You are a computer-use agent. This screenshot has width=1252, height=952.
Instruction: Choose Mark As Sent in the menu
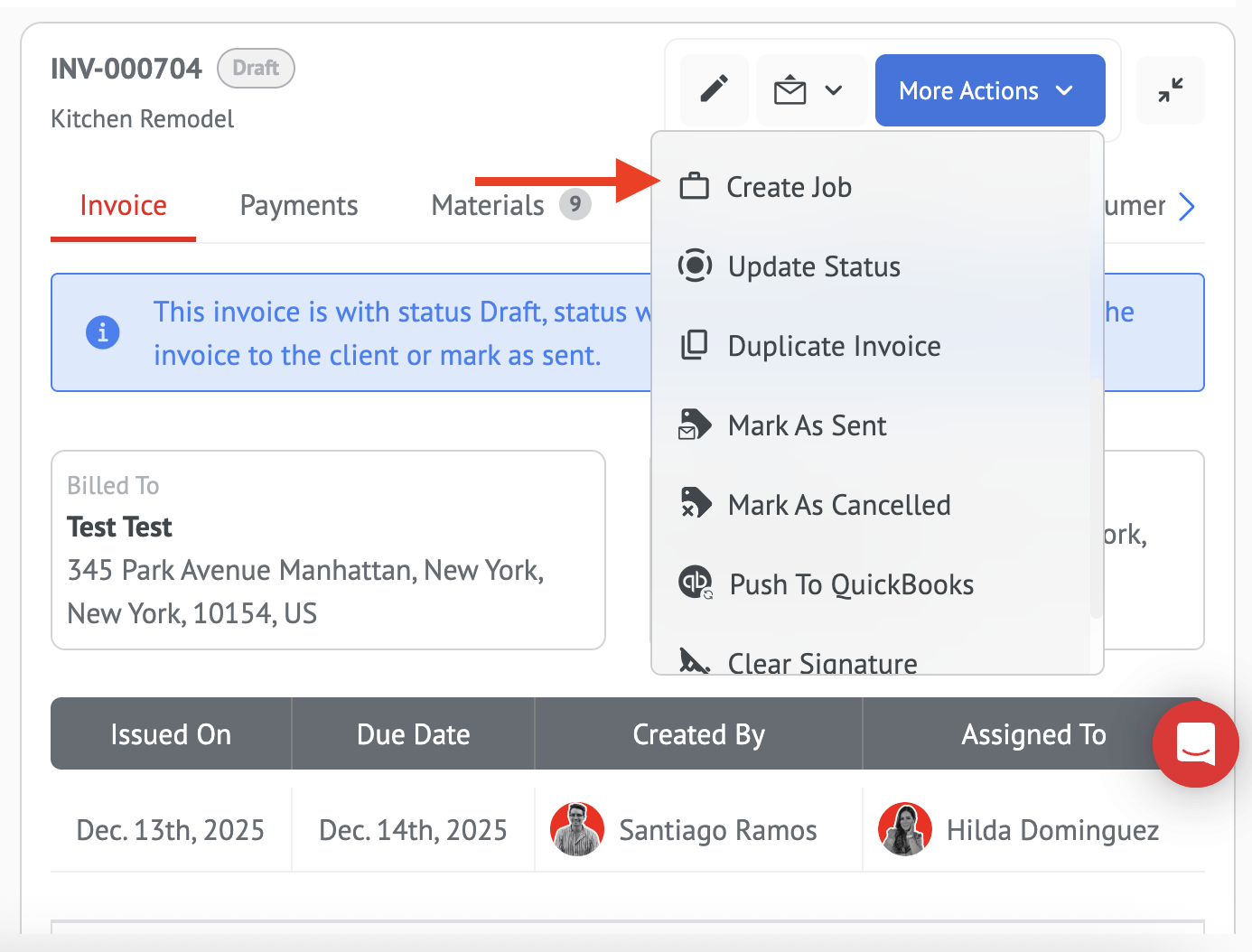coord(807,425)
